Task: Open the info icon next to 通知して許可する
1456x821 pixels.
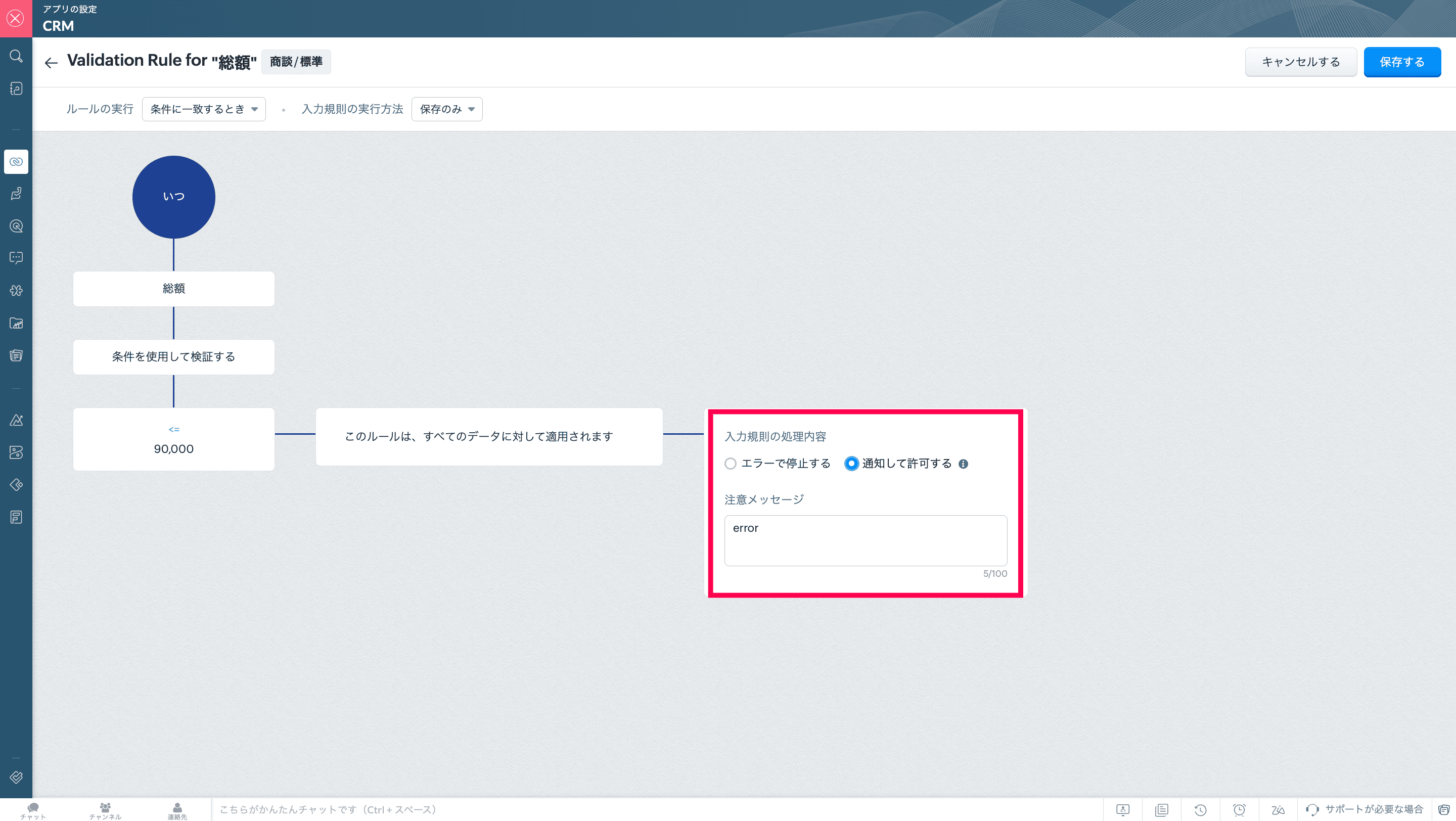Action: coord(963,464)
